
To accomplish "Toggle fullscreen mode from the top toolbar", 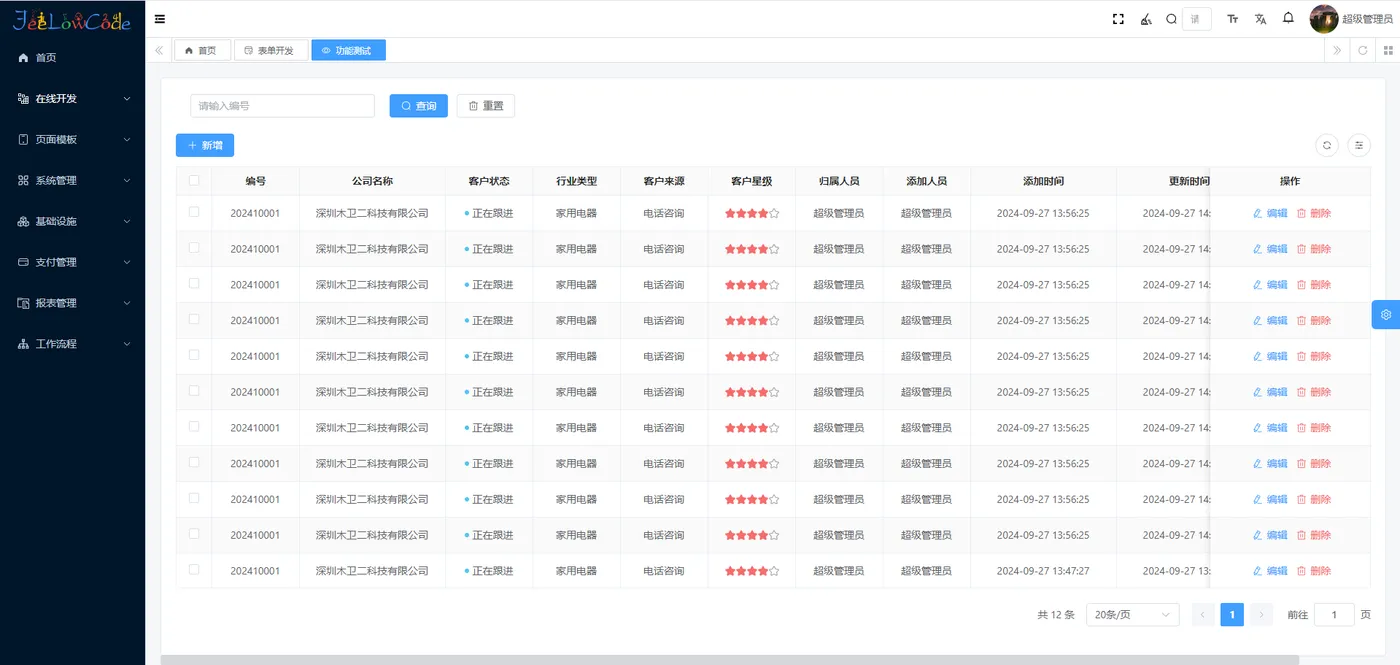I will 1117,18.
